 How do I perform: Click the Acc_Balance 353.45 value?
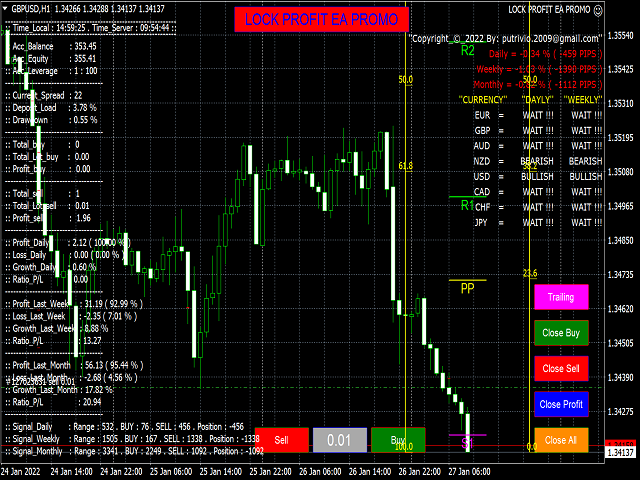point(85,46)
